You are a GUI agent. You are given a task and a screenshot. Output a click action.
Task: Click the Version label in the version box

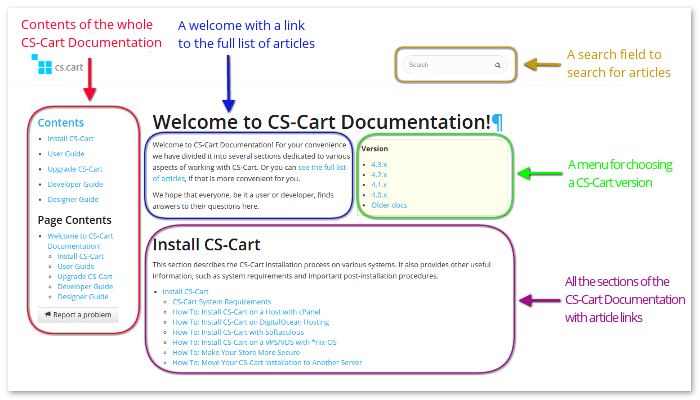(375, 149)
